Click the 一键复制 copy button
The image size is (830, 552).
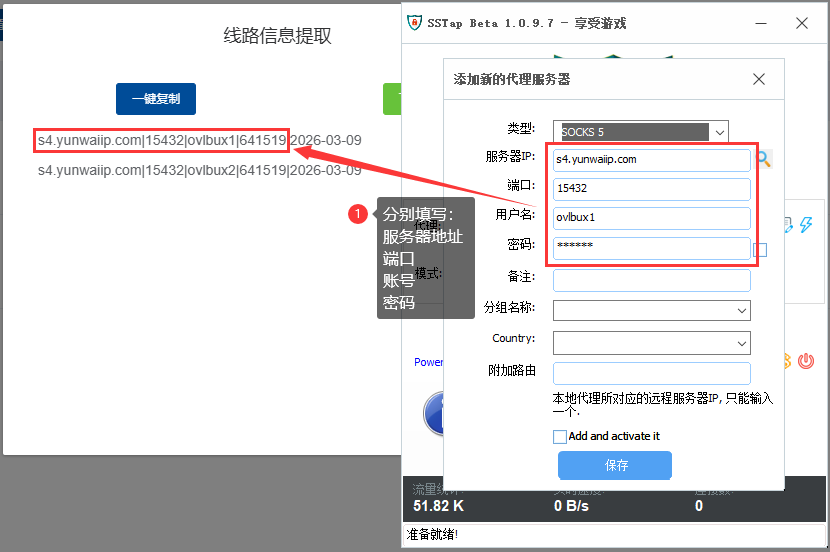click(x=155, y=99)
